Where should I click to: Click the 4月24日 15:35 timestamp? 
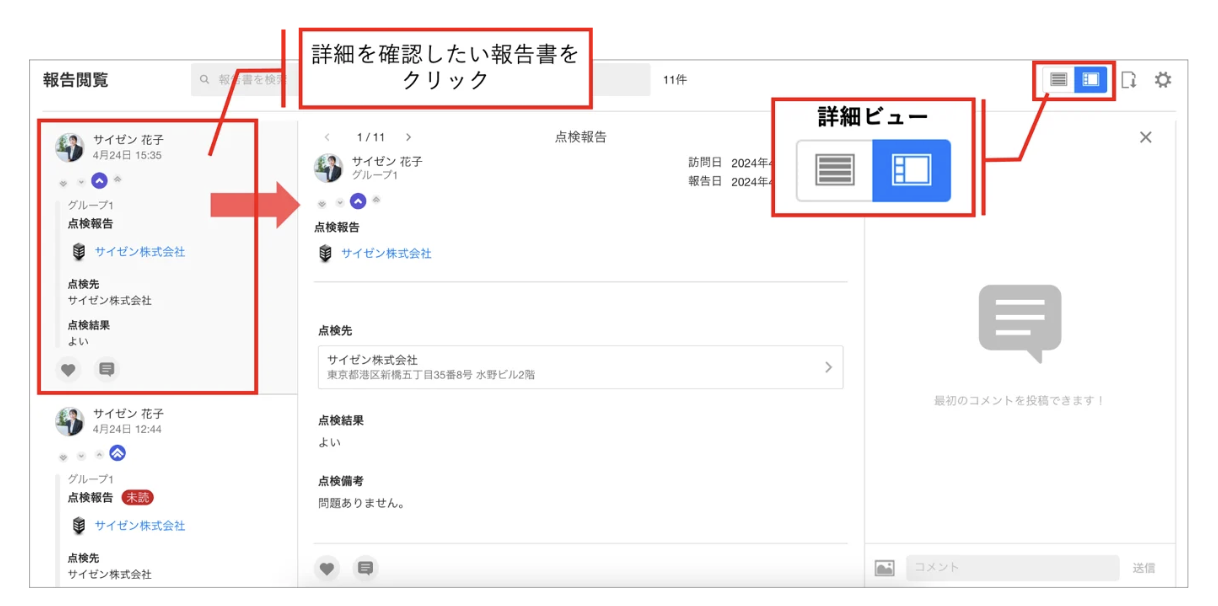tap(127, 156)
